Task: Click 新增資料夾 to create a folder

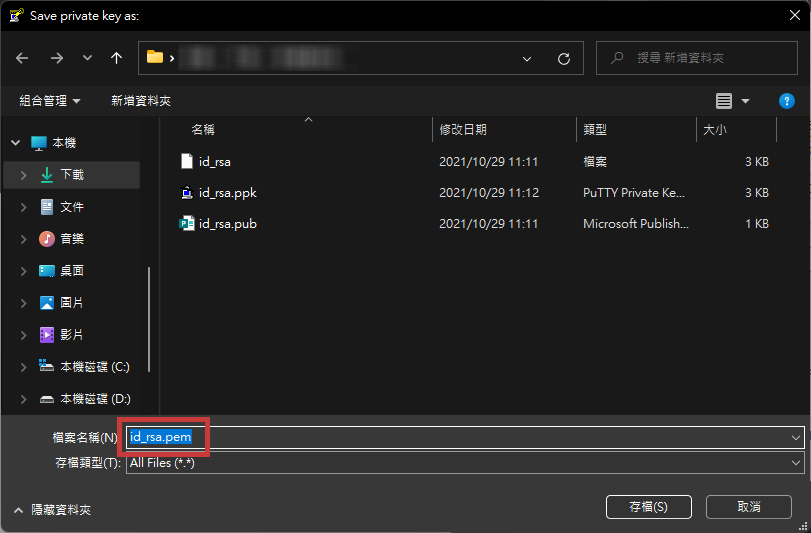Action: pyautogui.click(x=141, y=101)
